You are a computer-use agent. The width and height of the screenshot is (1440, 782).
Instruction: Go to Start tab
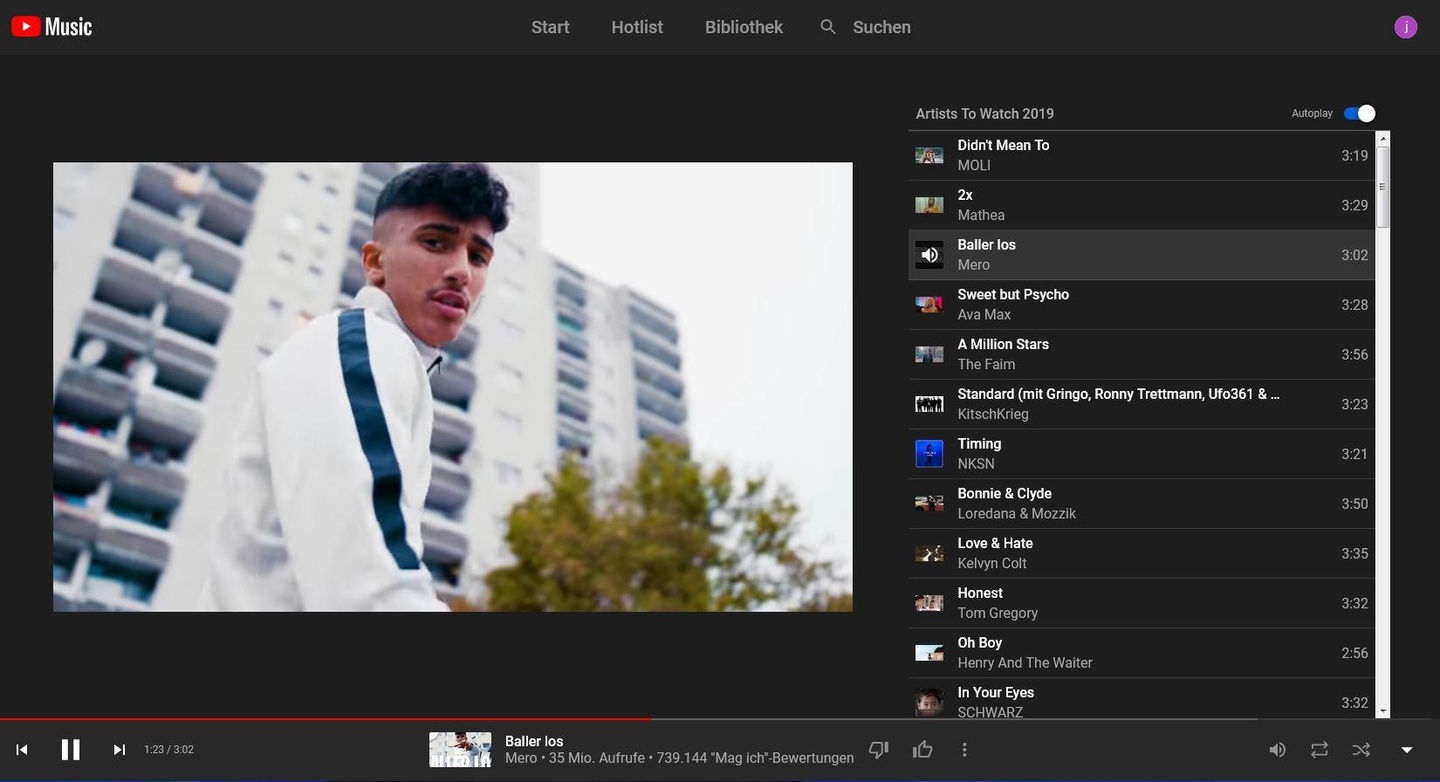(x=550, y=27)
